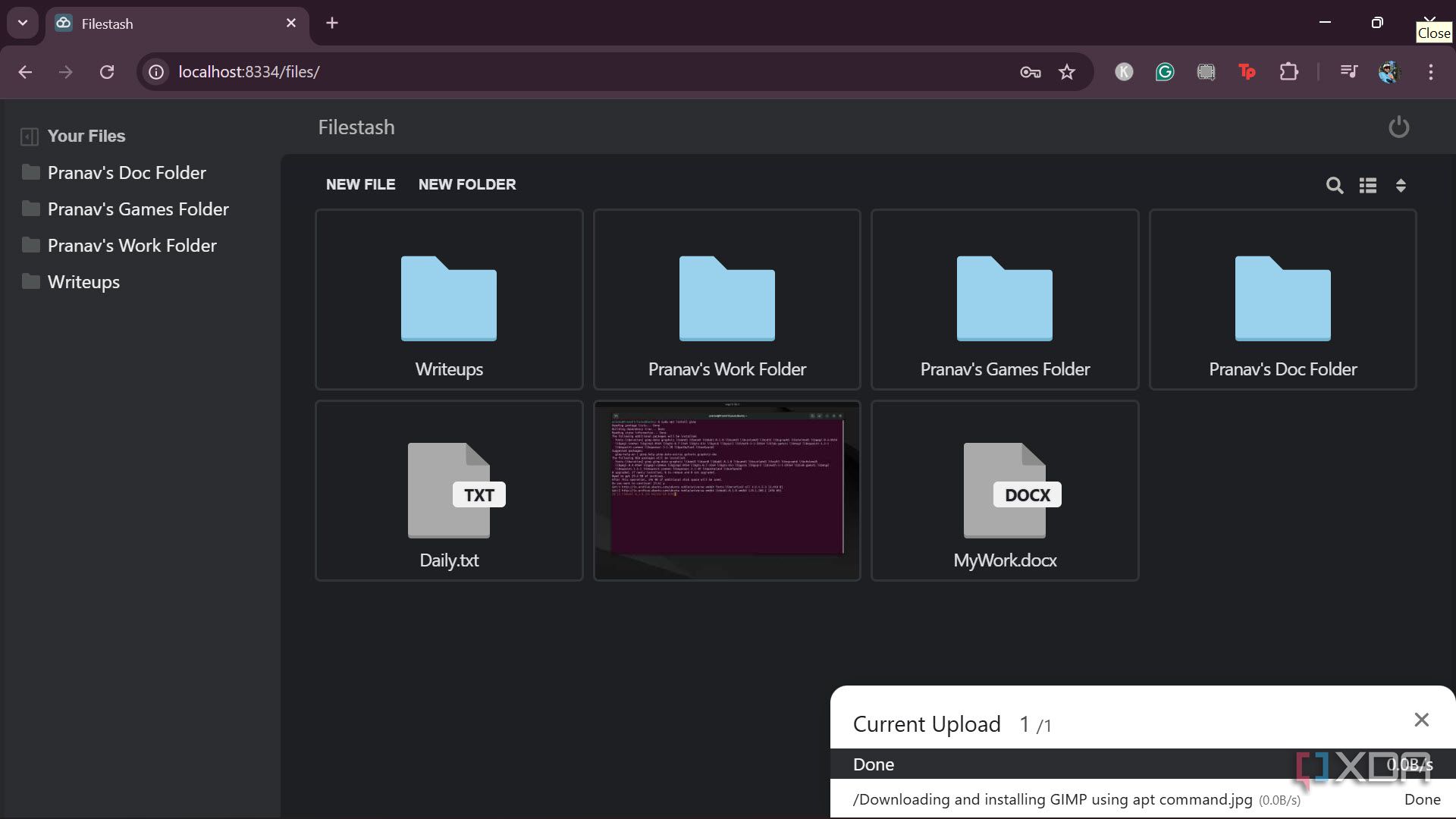Image resolution: width=1456 pixels, height=819 pixels.
Task: Open the MyWork.docx file
Action: coord(1005,491)
